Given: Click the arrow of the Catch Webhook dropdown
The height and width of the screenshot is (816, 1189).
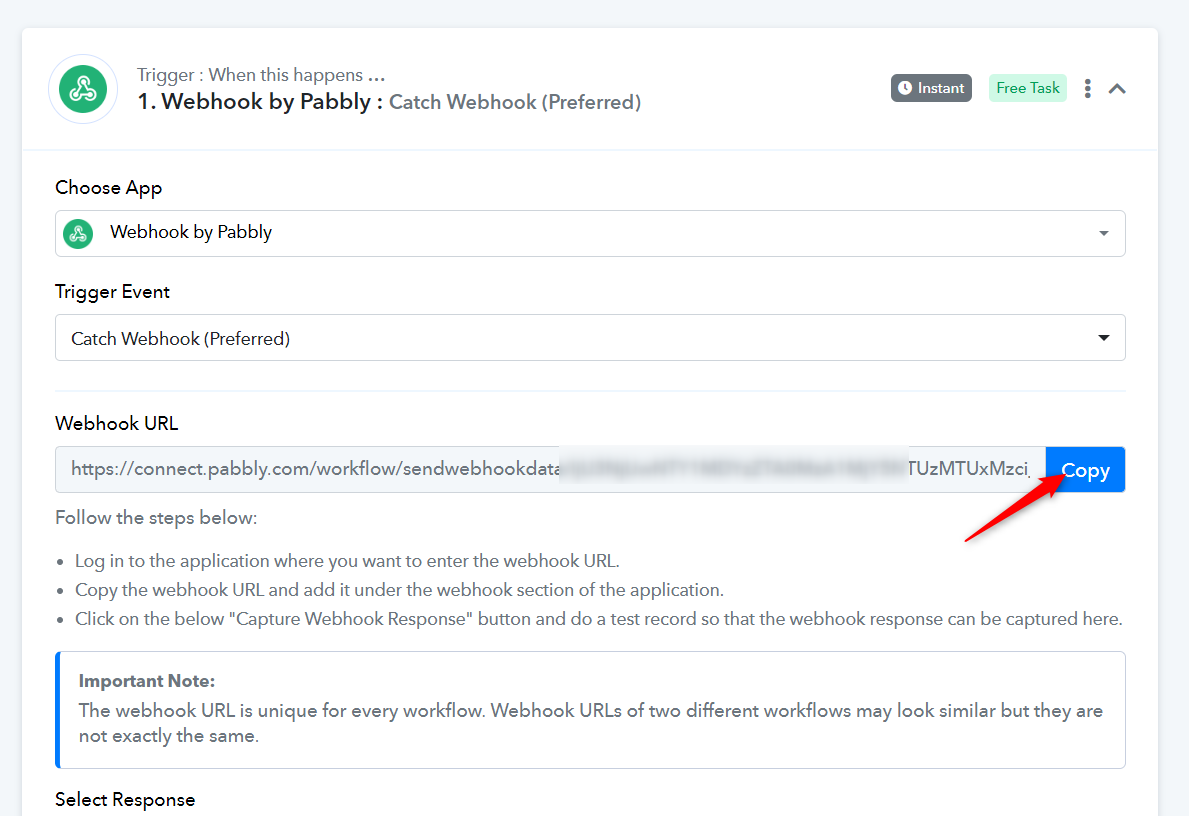Looking at the screenshot, I should pos(1103,337).
